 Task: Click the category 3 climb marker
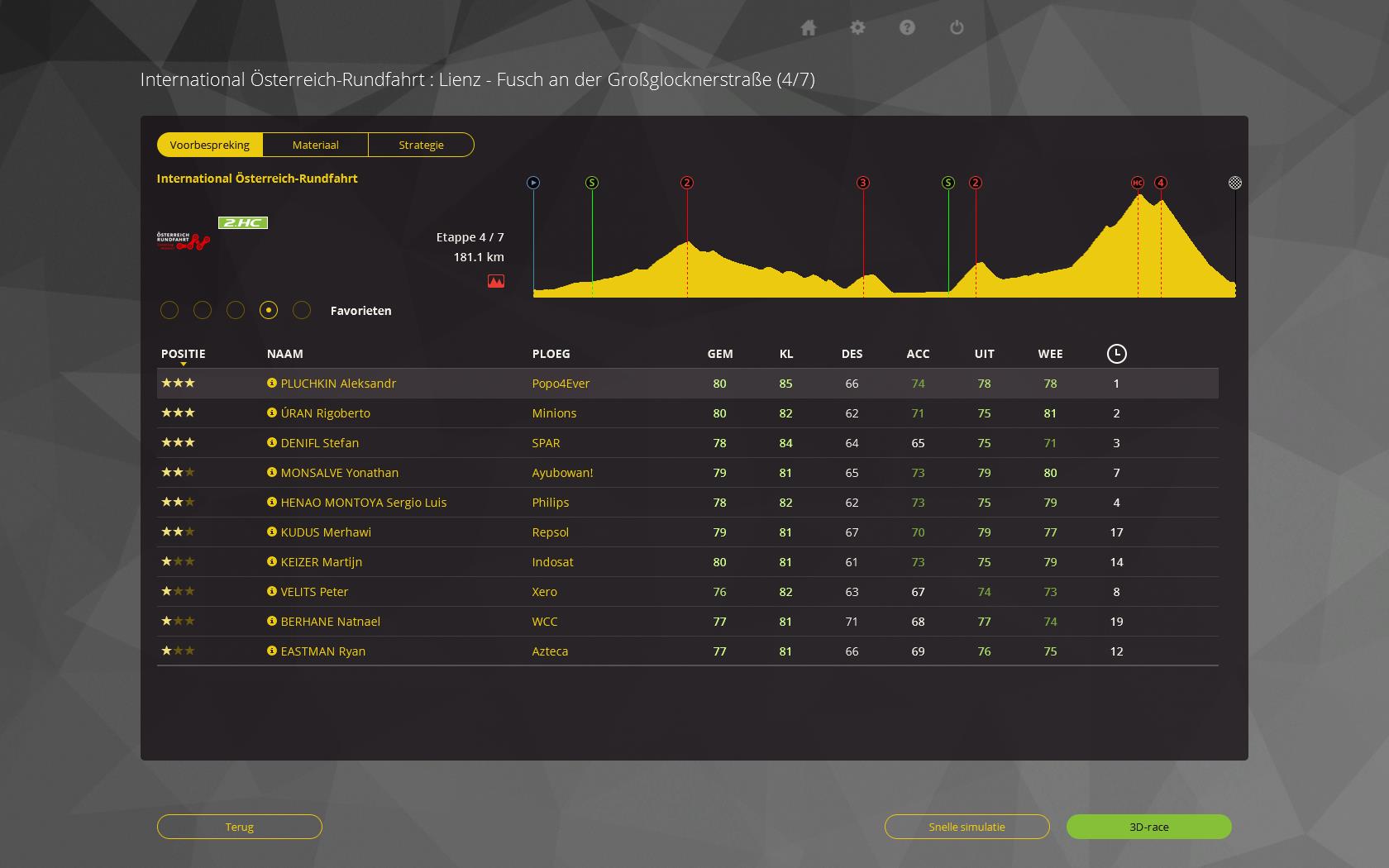[863, 183]
